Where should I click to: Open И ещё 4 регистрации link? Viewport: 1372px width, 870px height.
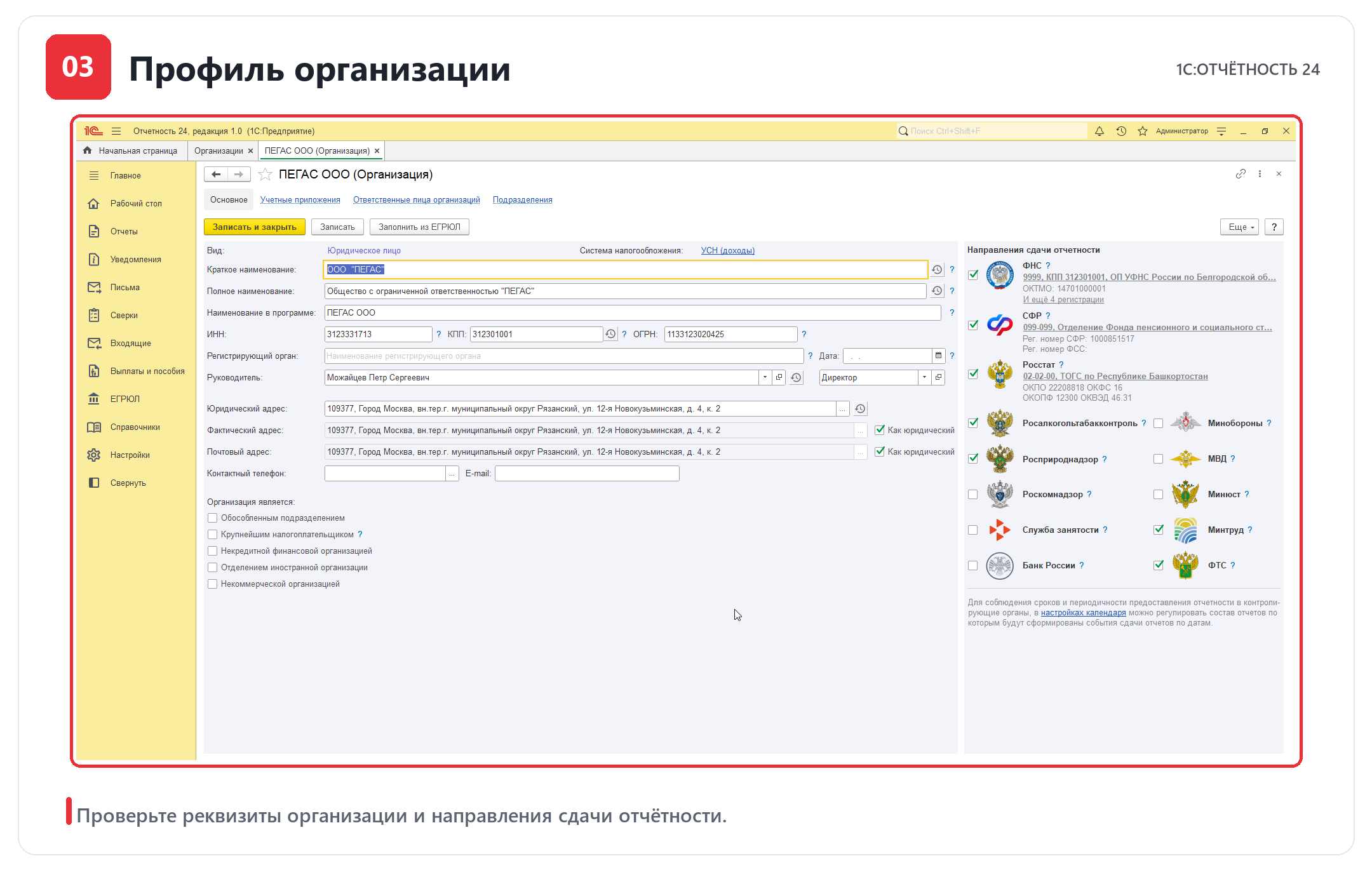click(x=1063, y=300)
